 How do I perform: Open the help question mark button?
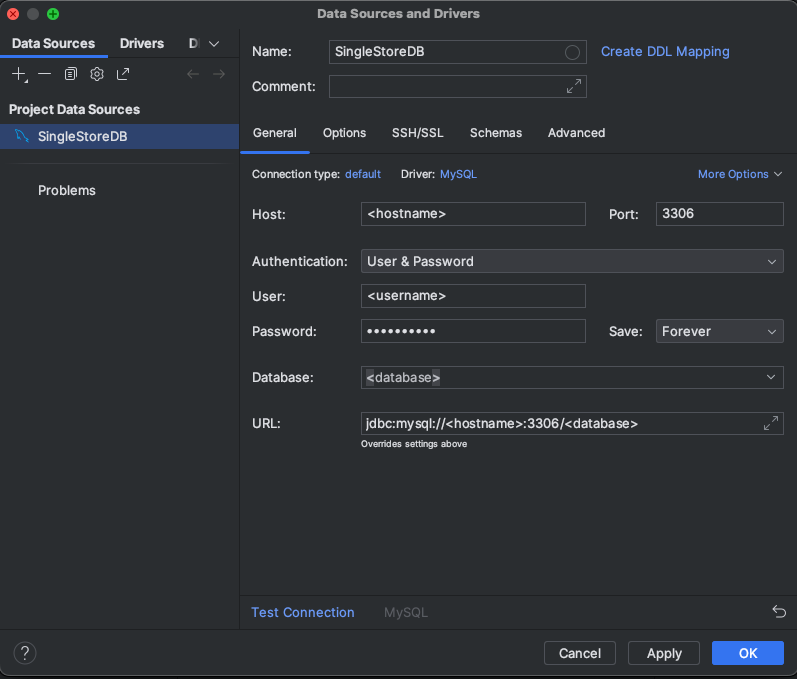point(25,653)
